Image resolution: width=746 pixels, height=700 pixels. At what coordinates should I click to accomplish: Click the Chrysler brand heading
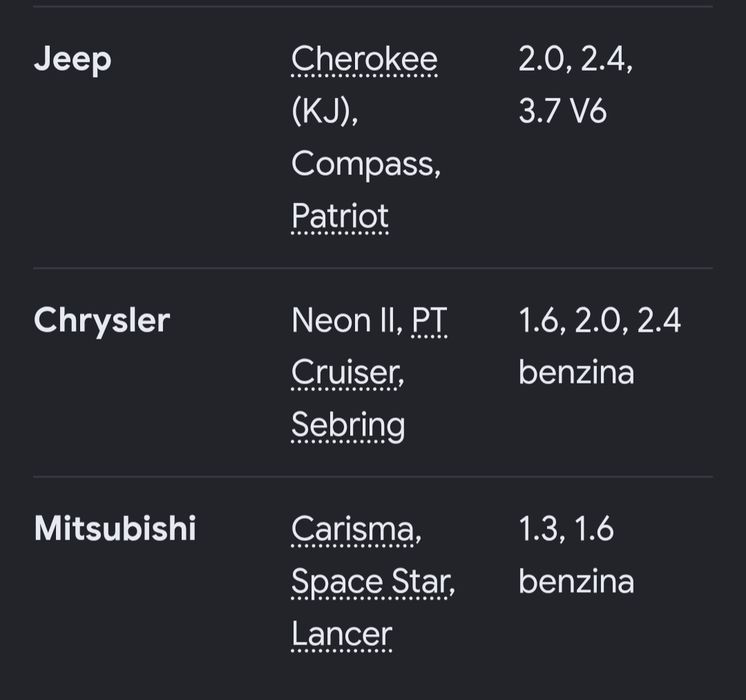[102, 320]
